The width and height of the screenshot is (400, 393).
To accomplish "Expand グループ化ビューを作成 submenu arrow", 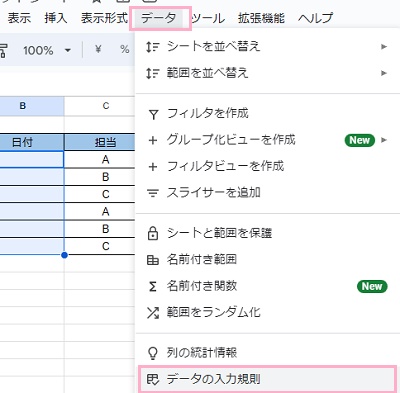I will coord(384,140).
